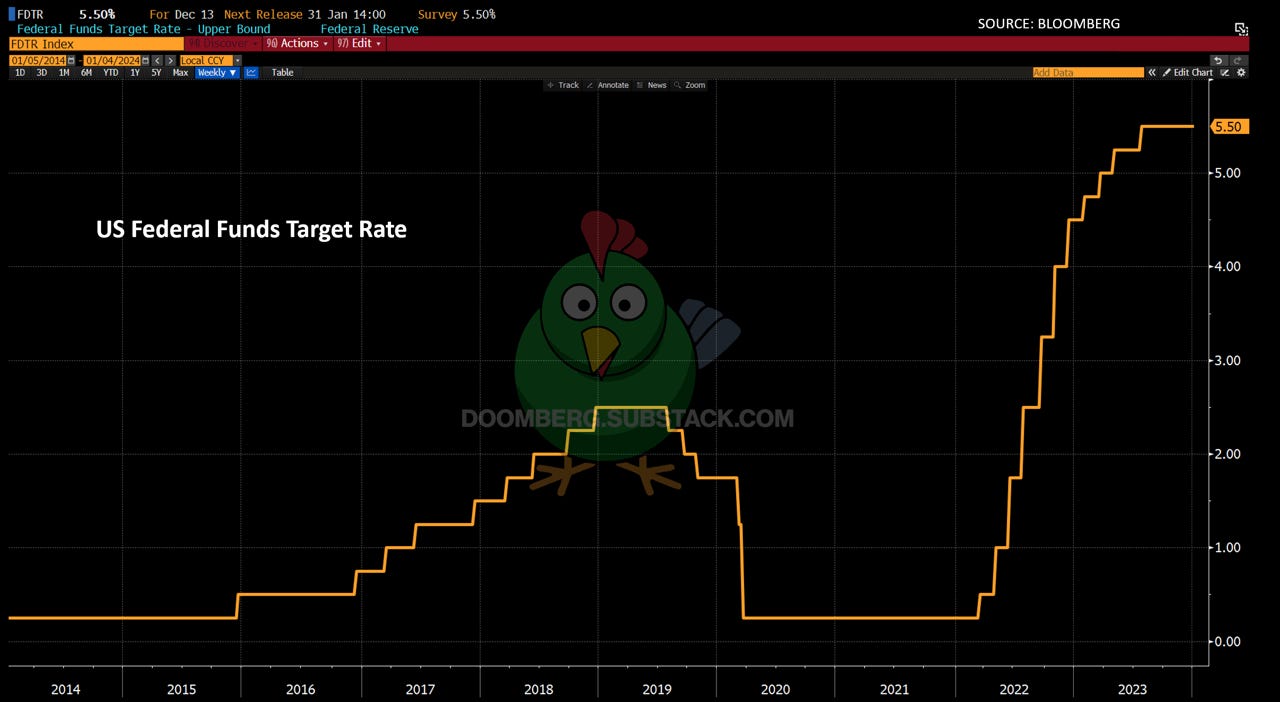
Task: Enable Track crosshair tool
Action: pyautogui.click(x=563, y=86)
